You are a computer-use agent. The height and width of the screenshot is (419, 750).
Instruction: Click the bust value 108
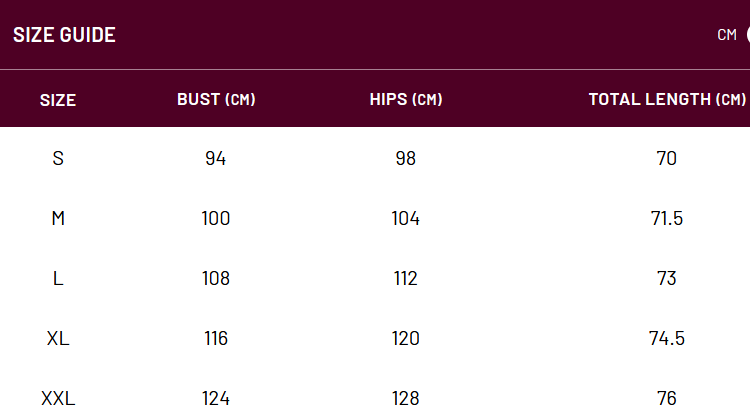coord(216,278)
